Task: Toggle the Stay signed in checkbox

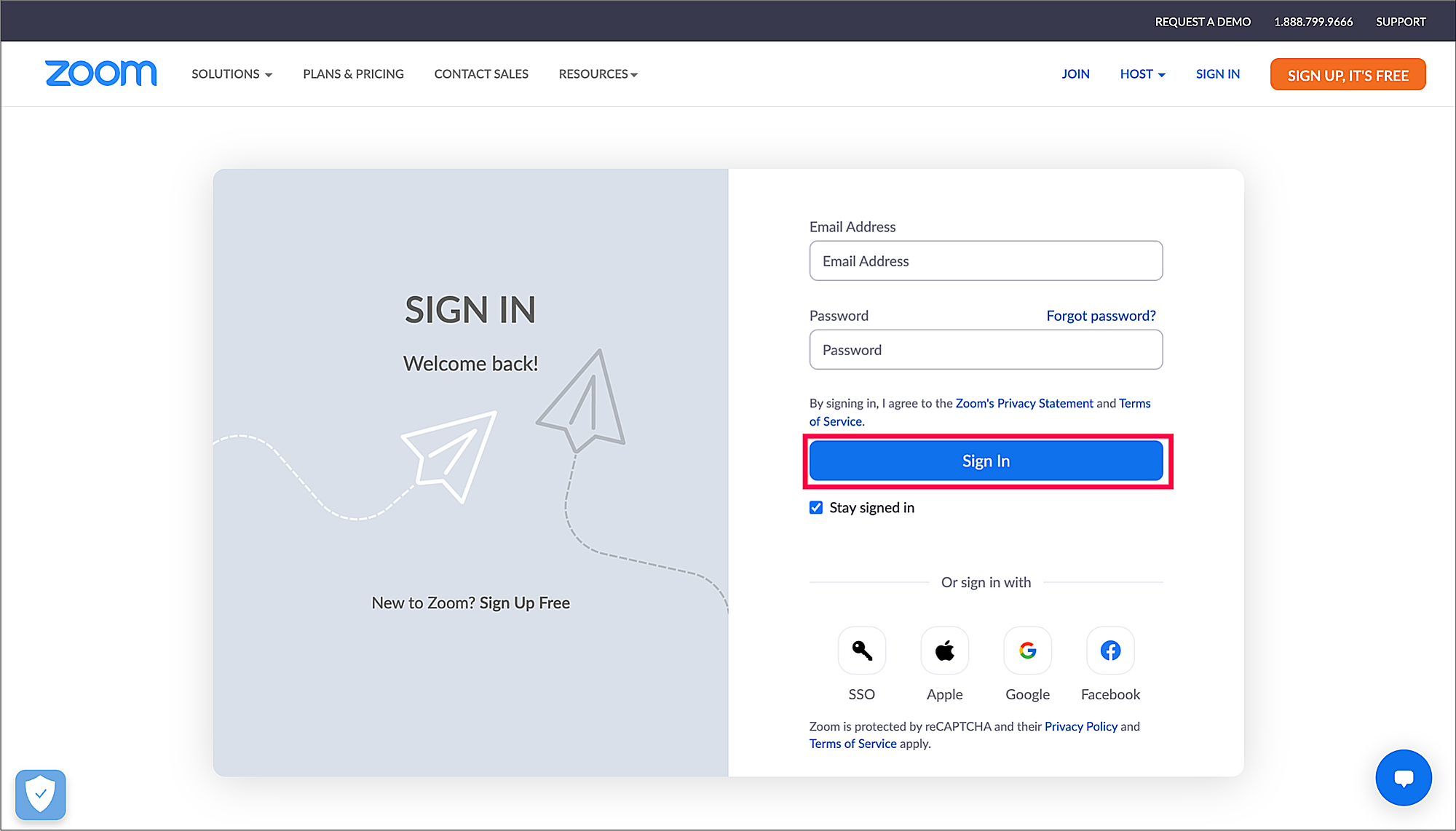Action: pyautogui.click(x=816, y=507)
